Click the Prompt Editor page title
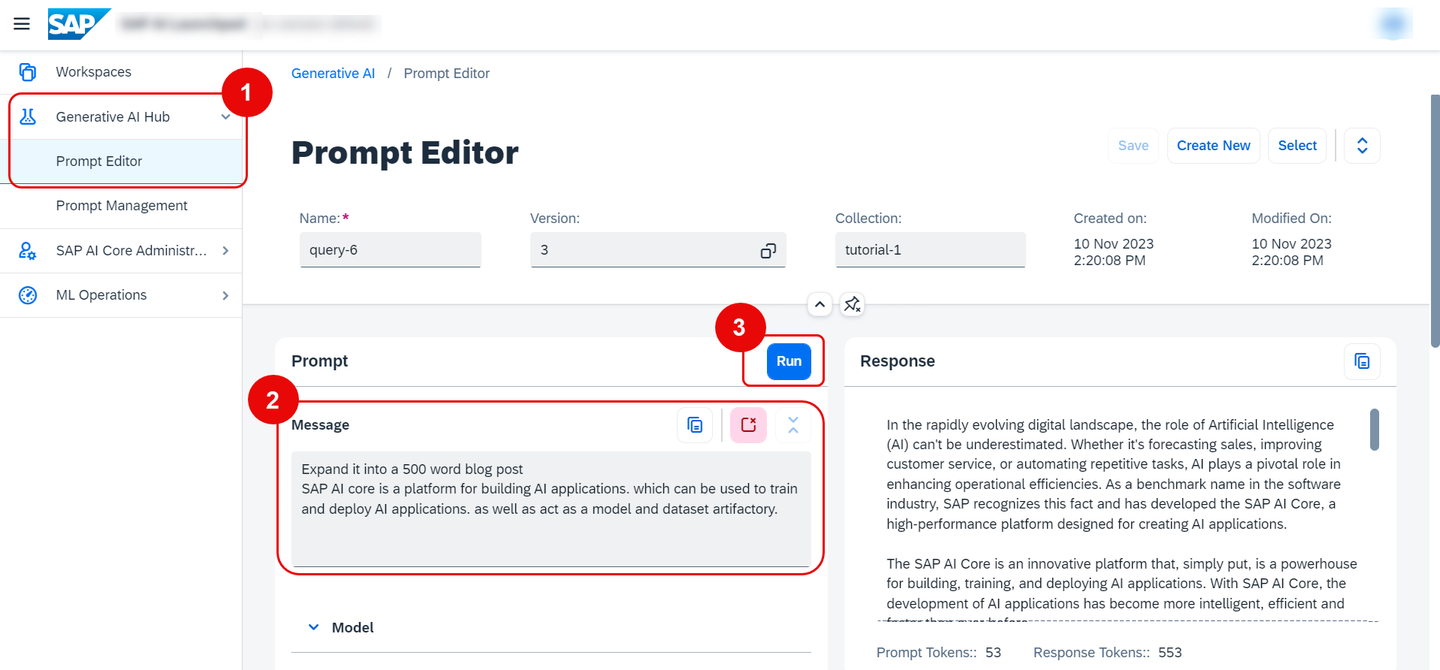 [x=405, y=153]
